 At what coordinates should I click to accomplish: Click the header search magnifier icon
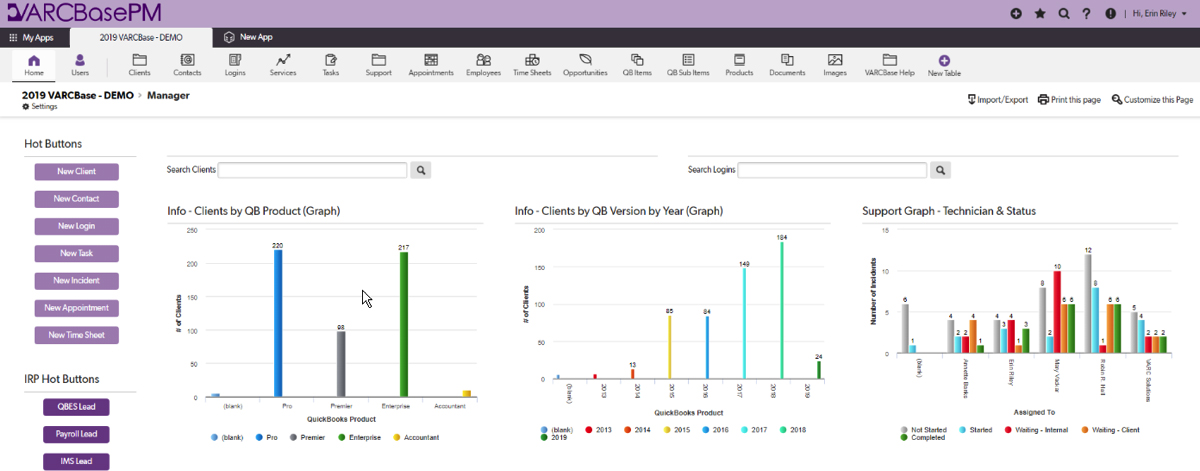(x=1063, y=14)
